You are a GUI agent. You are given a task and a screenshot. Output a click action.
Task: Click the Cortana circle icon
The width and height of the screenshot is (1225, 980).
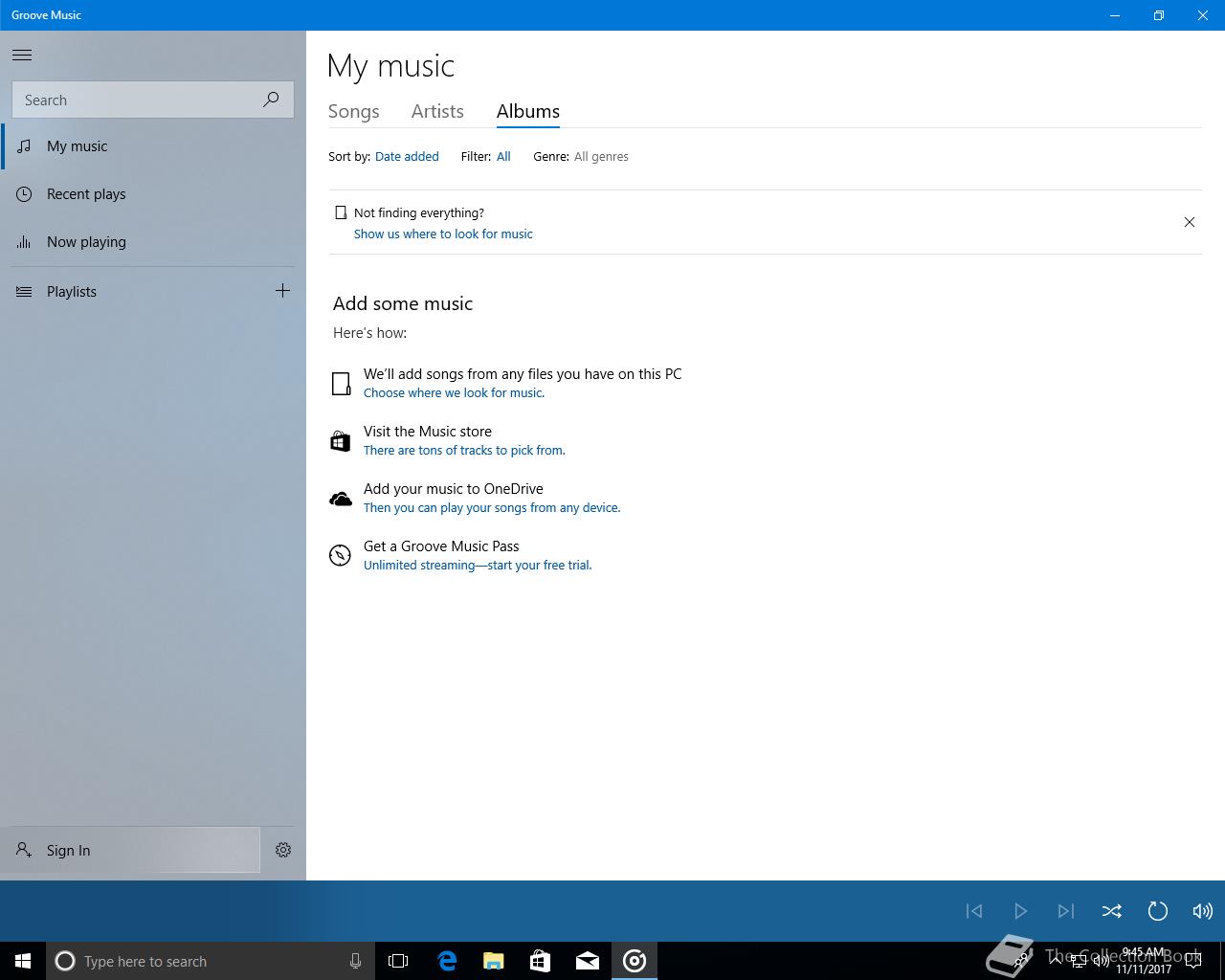coord(65,961)
